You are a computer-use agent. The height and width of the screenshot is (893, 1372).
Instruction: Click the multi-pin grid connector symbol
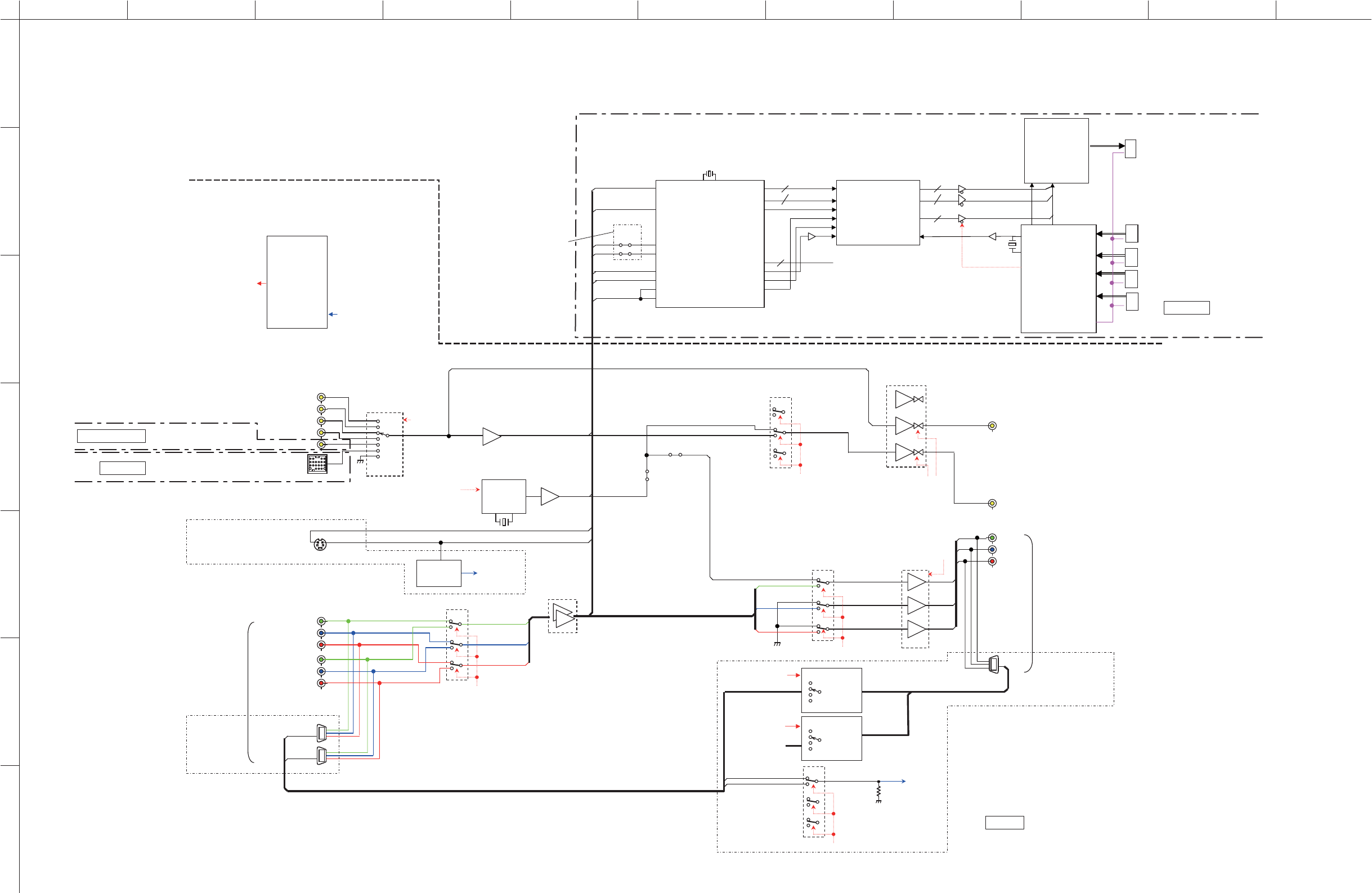[x=317, y=463]
